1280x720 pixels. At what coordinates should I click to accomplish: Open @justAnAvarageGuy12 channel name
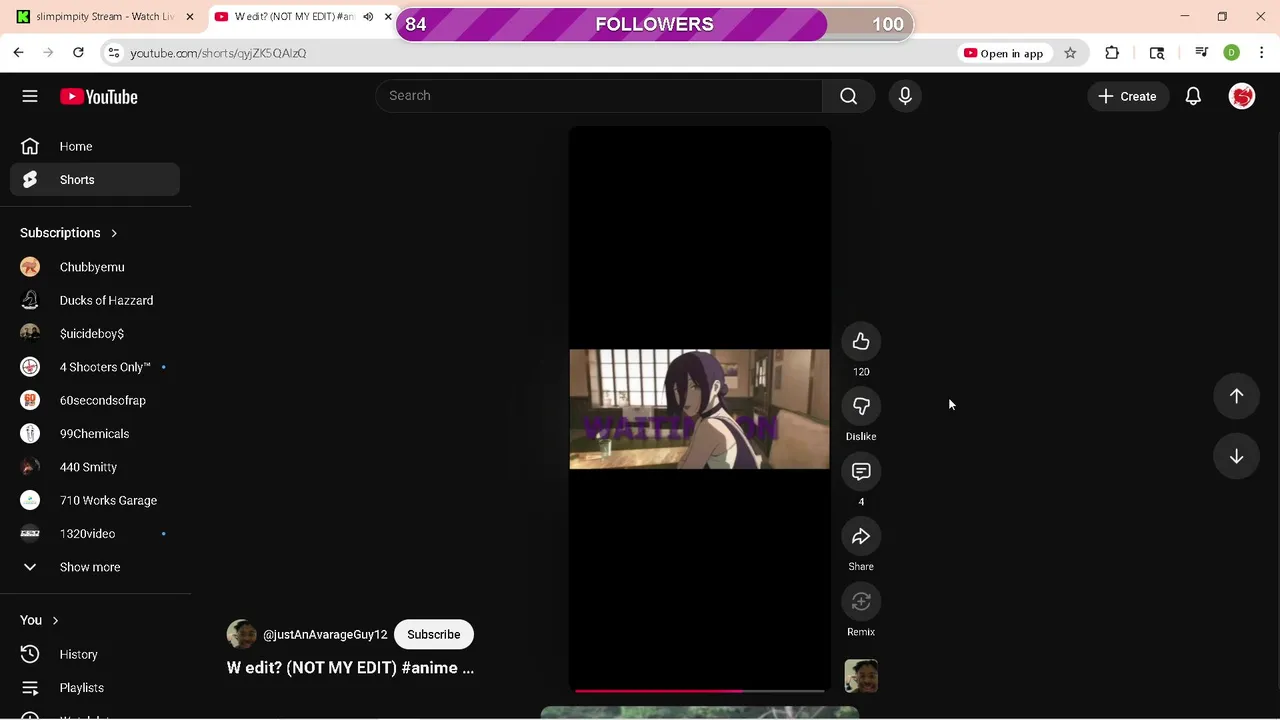(x=325, y=635)
